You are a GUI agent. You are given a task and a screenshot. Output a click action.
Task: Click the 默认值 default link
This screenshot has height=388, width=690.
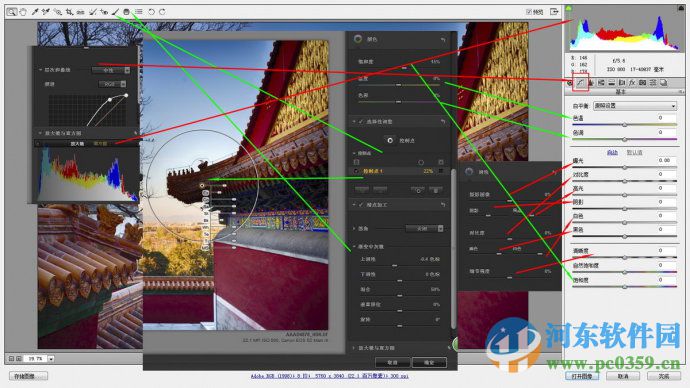coord(634,153)
